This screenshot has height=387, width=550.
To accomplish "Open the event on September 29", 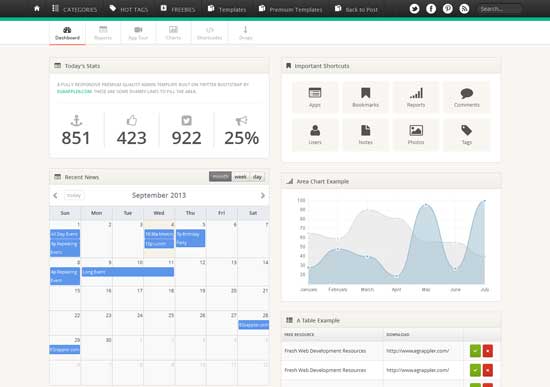I will (x=65, y=349).
